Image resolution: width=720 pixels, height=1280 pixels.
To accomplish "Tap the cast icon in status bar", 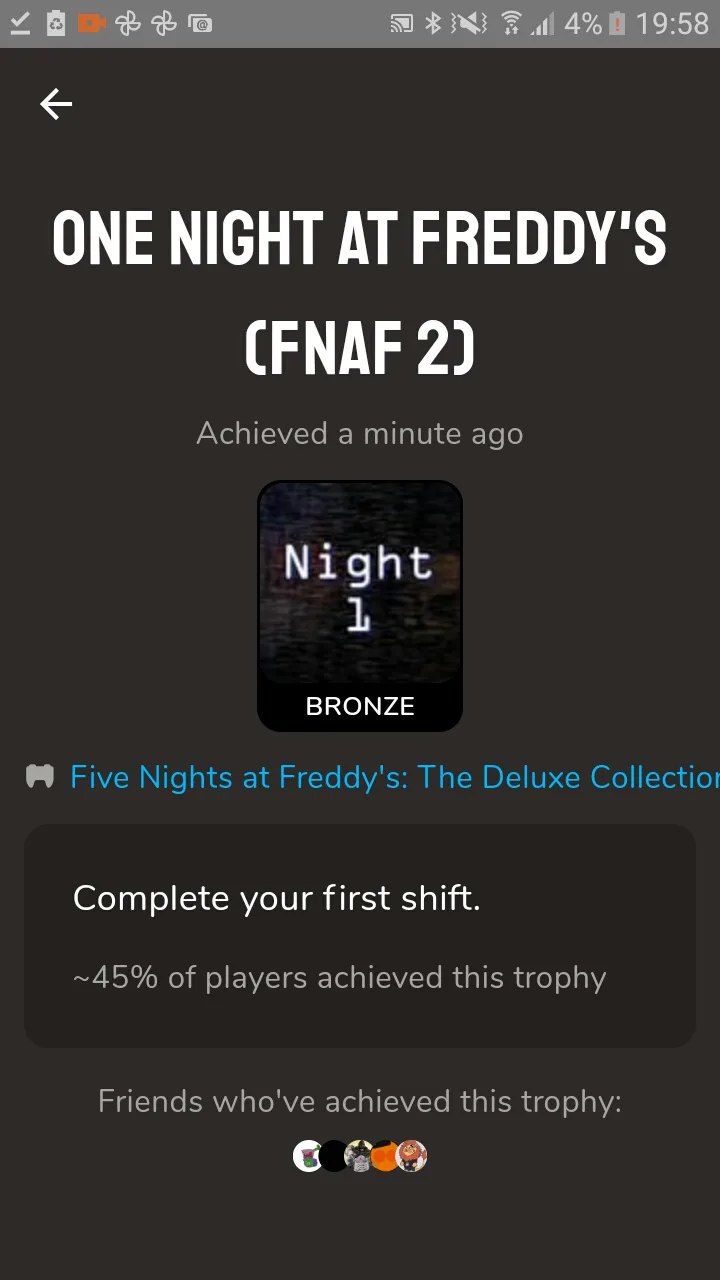I will tap(401, 23).
